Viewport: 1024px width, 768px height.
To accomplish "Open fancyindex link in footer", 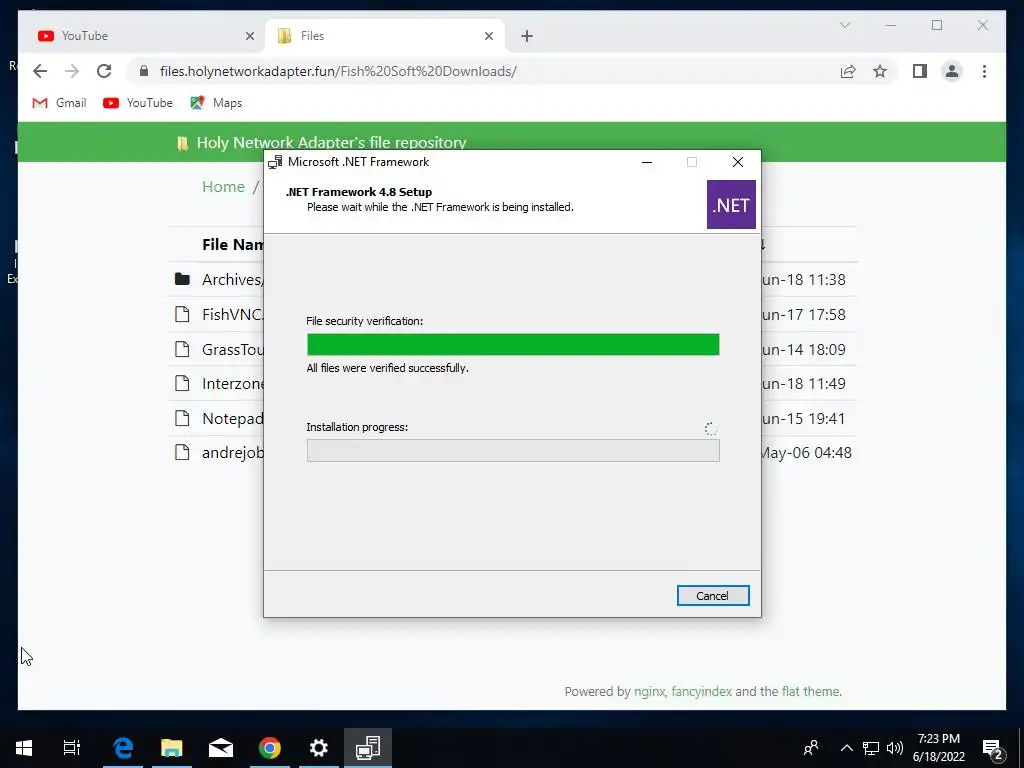I will (701, 692).
